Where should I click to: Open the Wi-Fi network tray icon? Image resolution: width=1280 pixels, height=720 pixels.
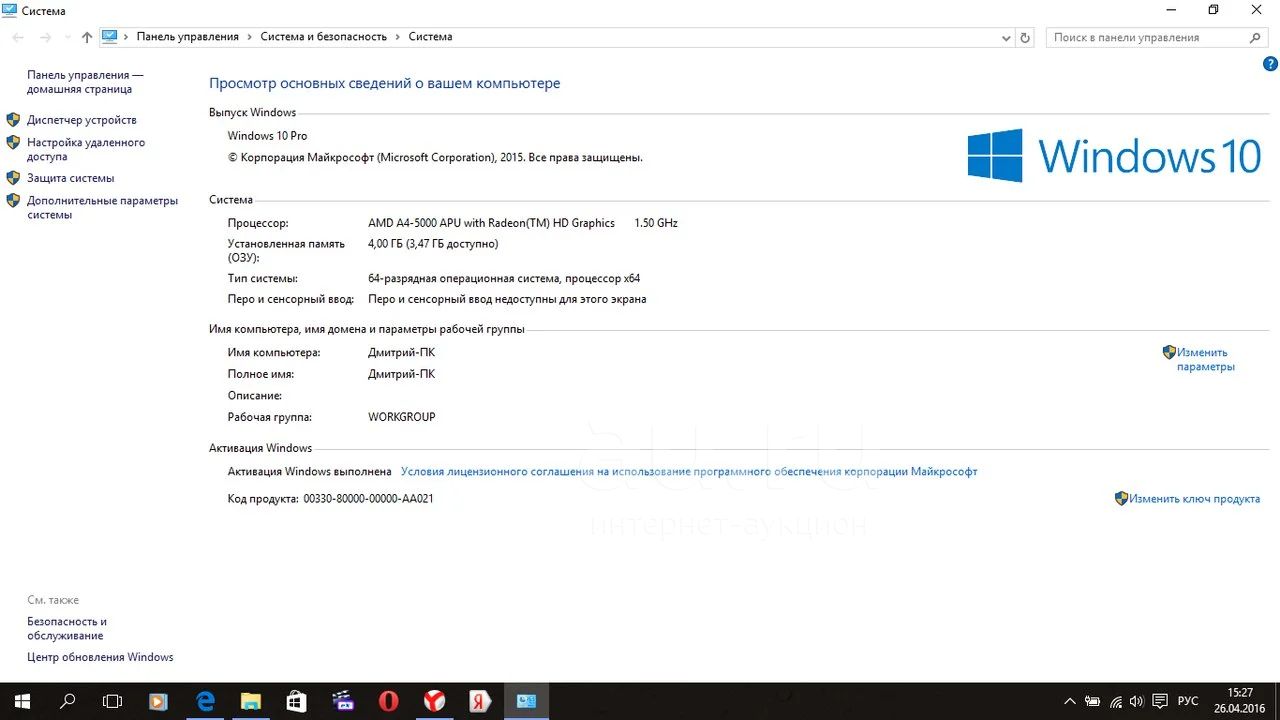[x=1115, y=702]
